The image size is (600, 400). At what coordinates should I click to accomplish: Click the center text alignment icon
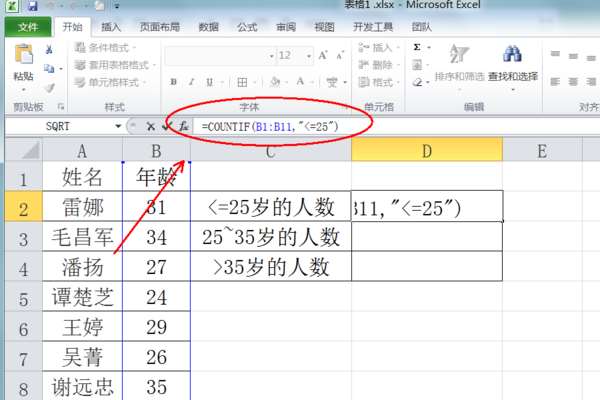[x=573, y=82]
